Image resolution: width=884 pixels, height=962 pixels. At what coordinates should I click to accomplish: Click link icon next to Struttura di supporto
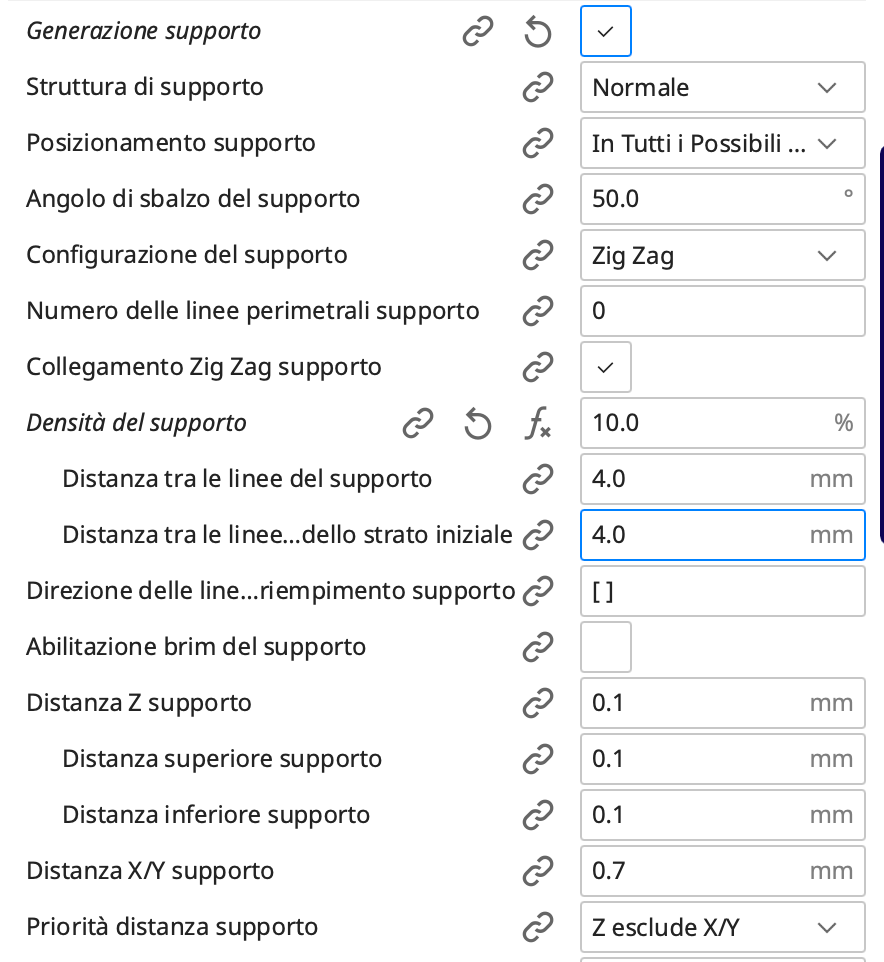click(538, 88)
